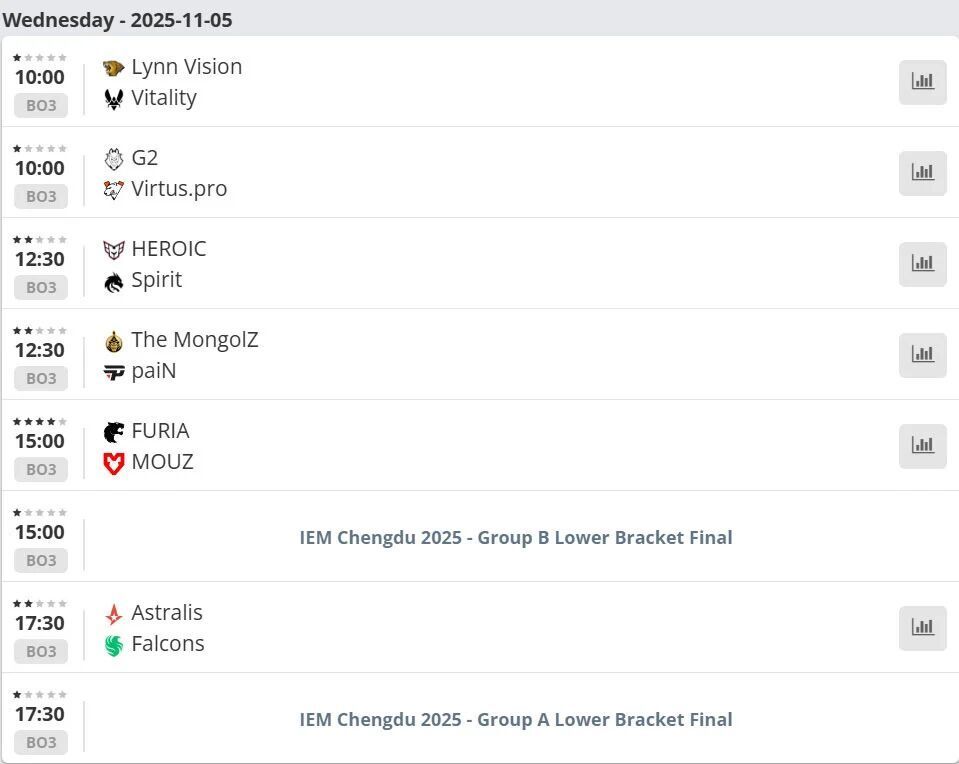The image size is (959, 764).
Task: Click the MOUZ team logo
Action: coord(114,463)
